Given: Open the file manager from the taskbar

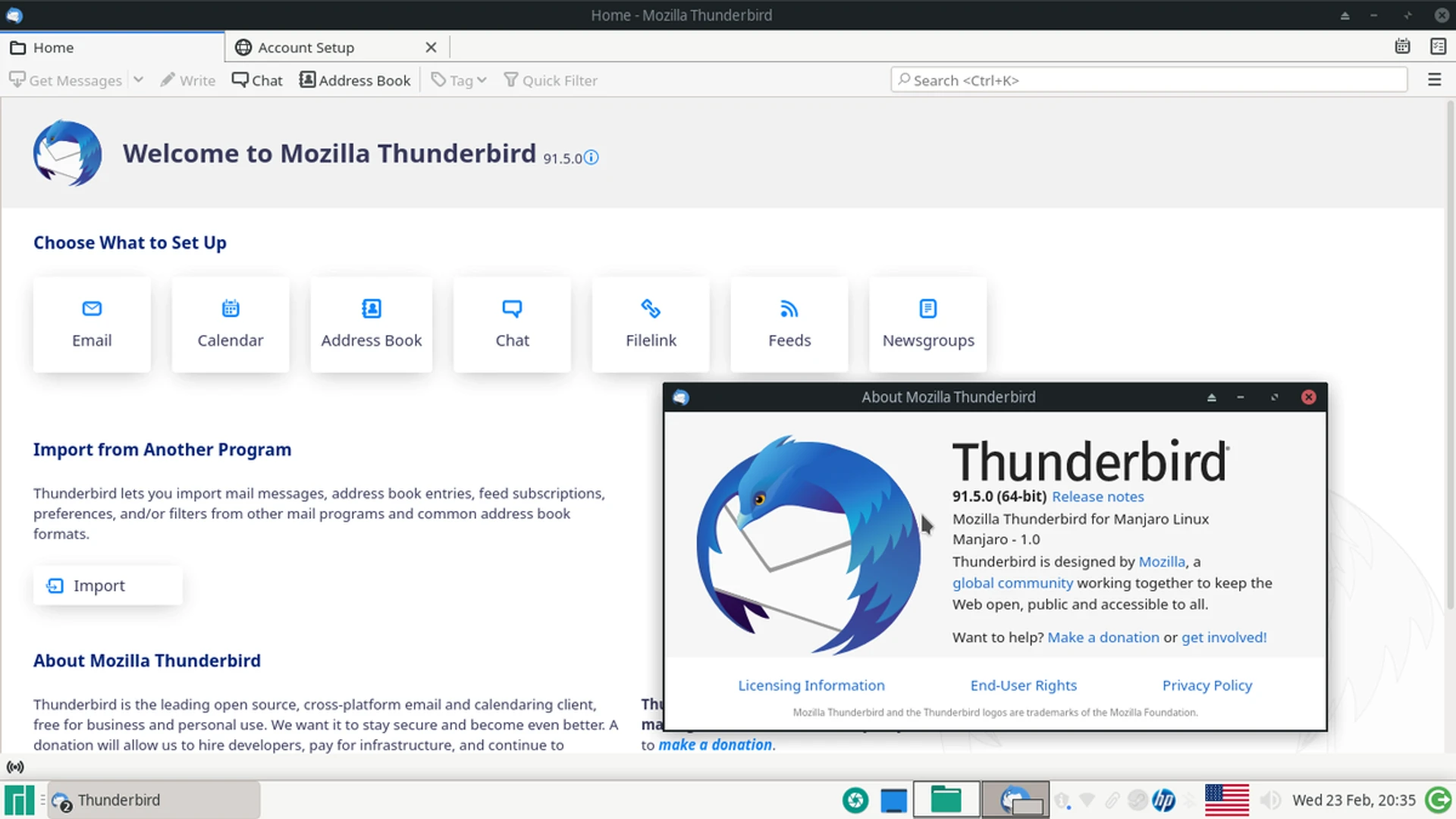Looking at the screenshot, I should tap(946, 800).
